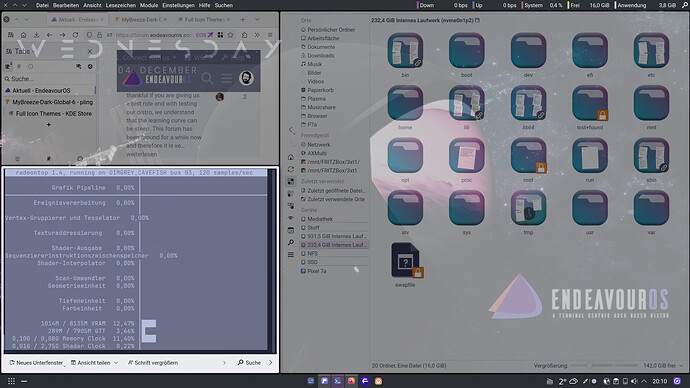Add new tab in Tabs sidebar
Screen dimensions: 690x388
49,125
